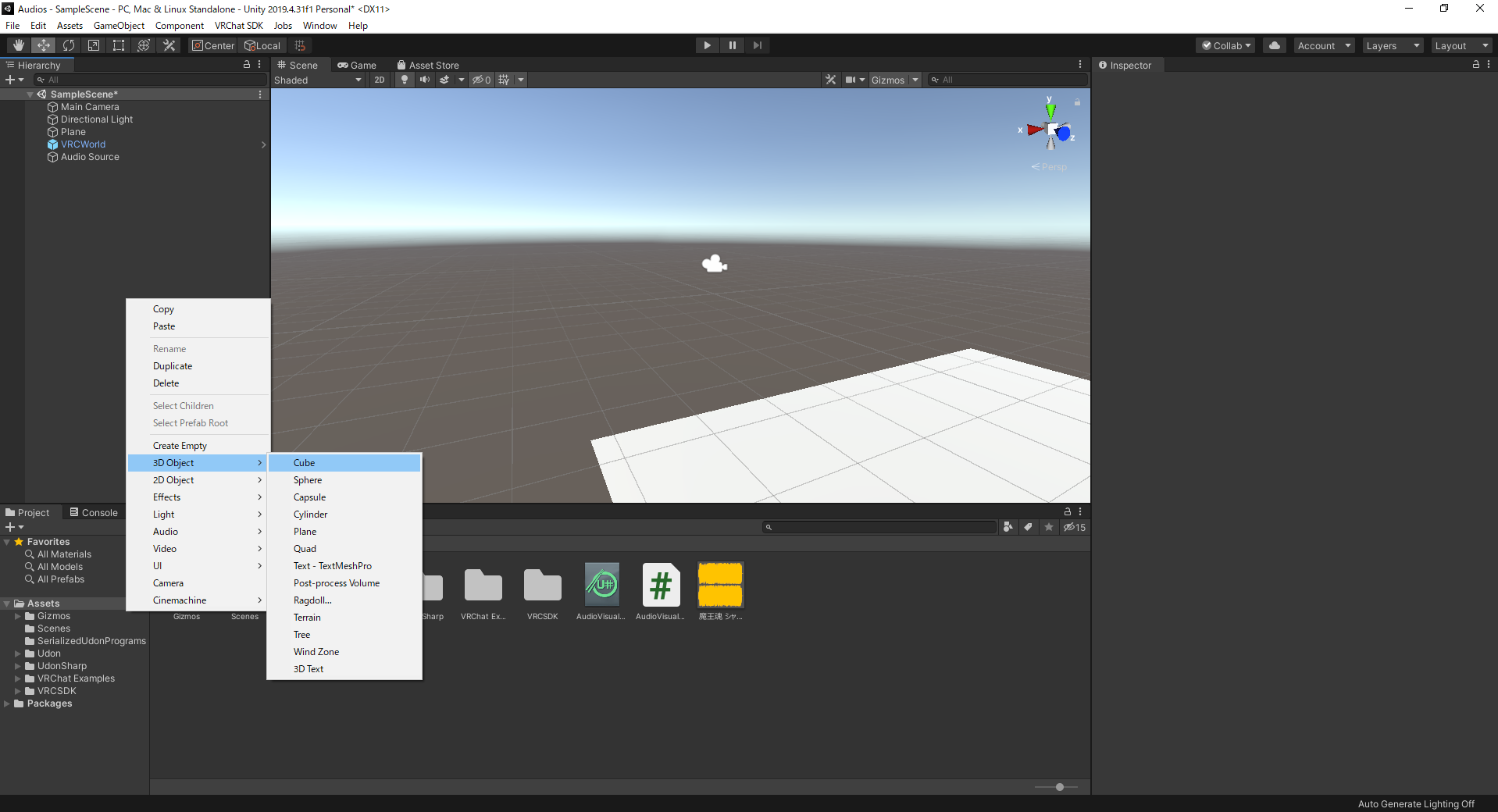Open the Account dropdown

pos(1324,45)
